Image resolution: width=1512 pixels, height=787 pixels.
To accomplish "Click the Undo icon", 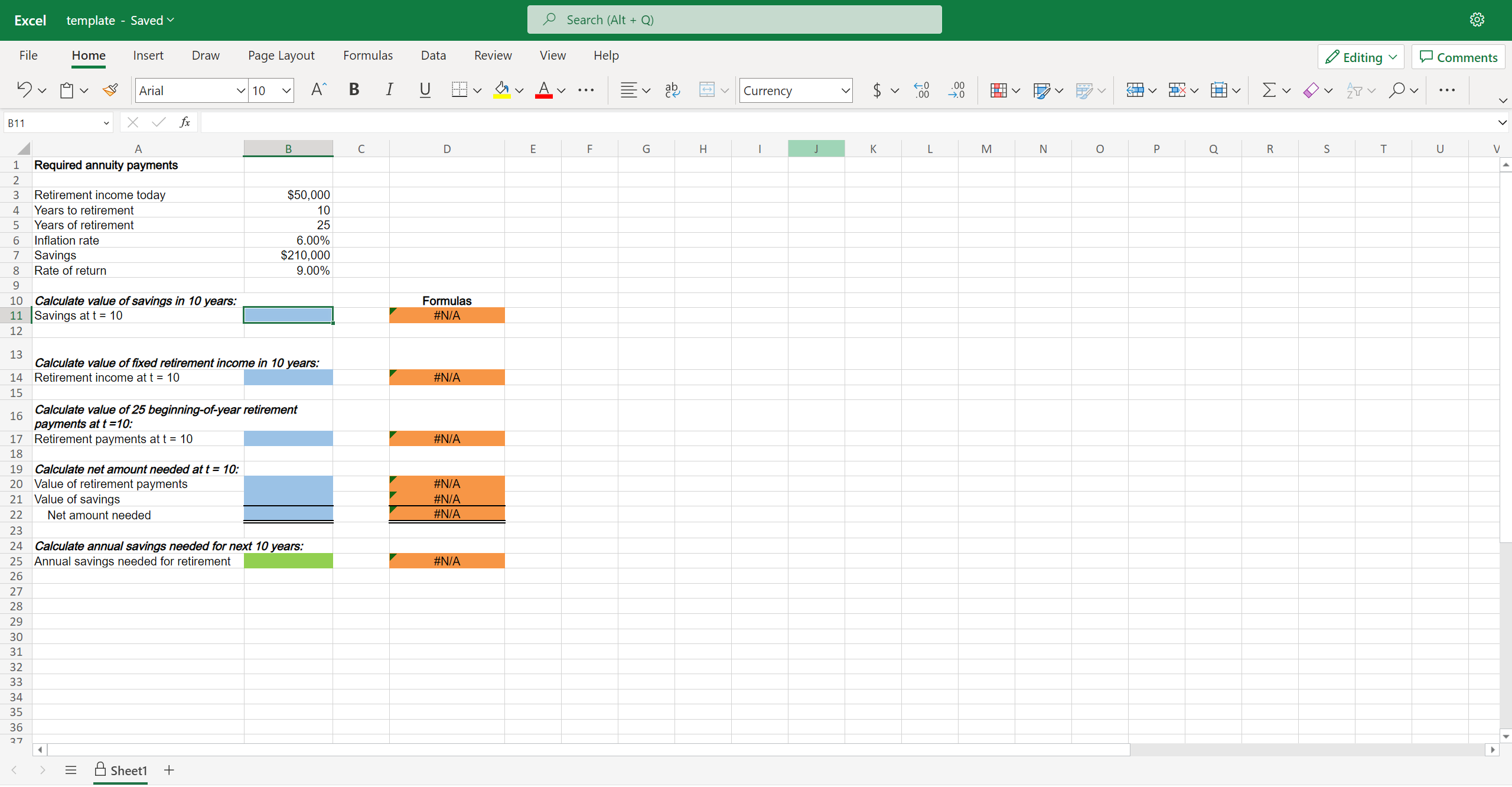I will tap(25, 90).
